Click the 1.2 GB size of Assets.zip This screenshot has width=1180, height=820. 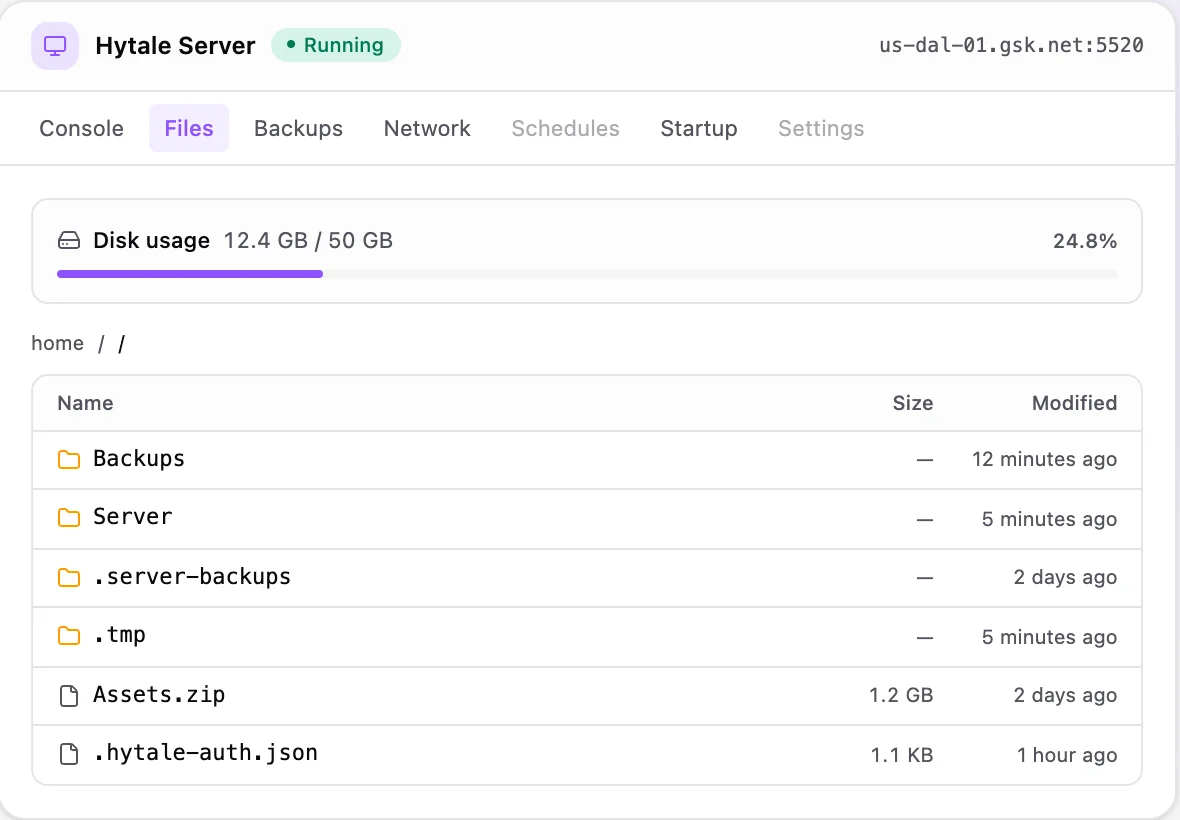coord(901,695)
